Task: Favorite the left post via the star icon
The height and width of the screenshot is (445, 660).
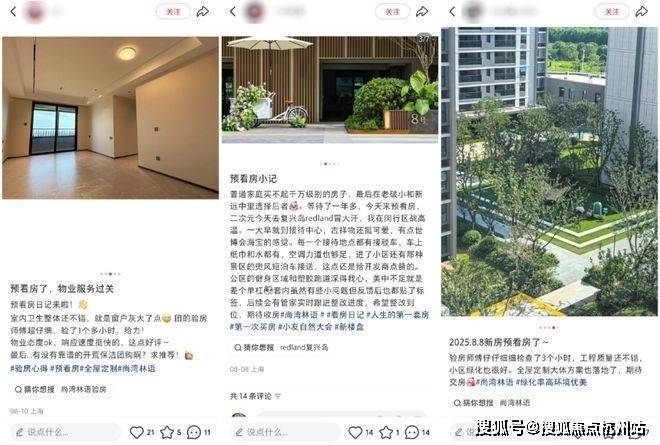Action: pyautogui.click(x=167, y=432)
